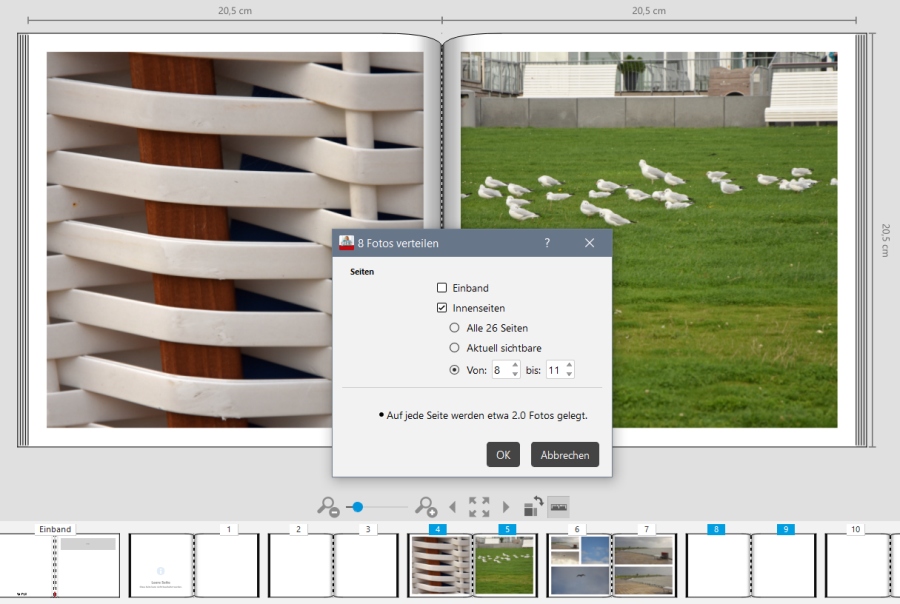Select the Alle 26 Seiten option
The width and height of the screenshot is (900, 604).
click(455, 328)
